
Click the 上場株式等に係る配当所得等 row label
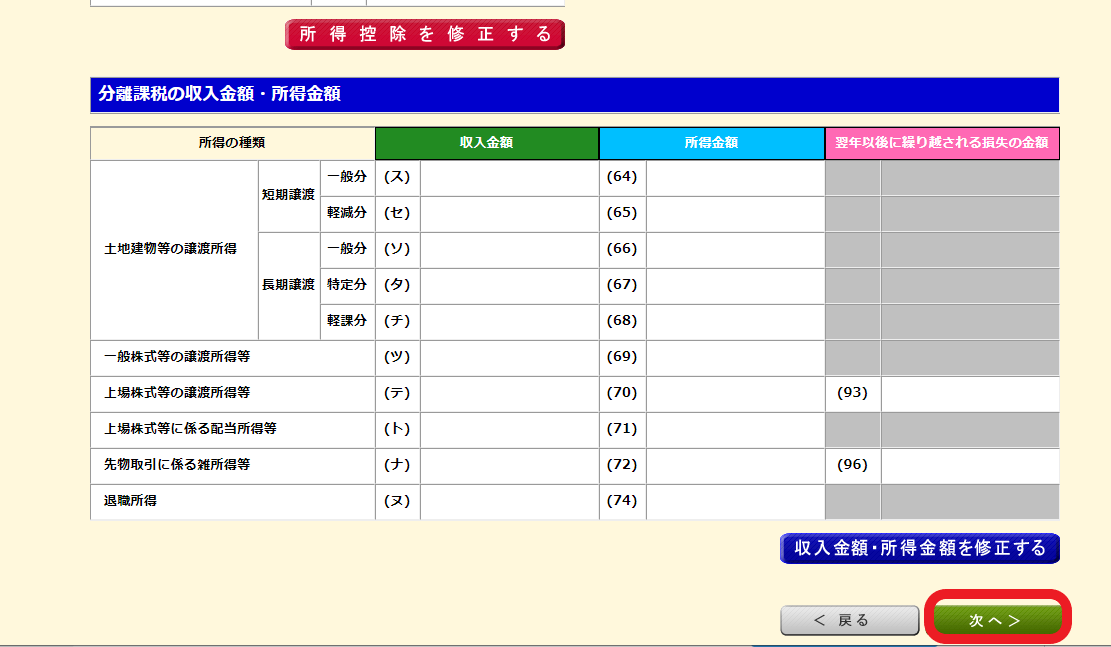(191, 429)
